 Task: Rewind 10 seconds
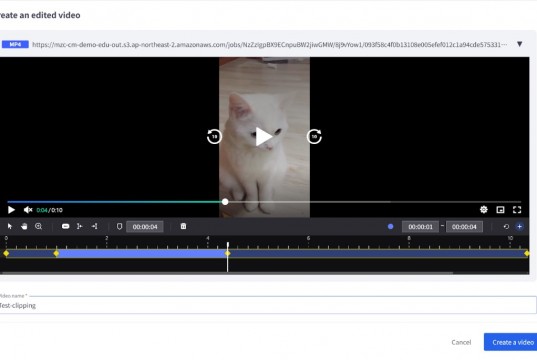pyautogui.click(x=214, y=137)
